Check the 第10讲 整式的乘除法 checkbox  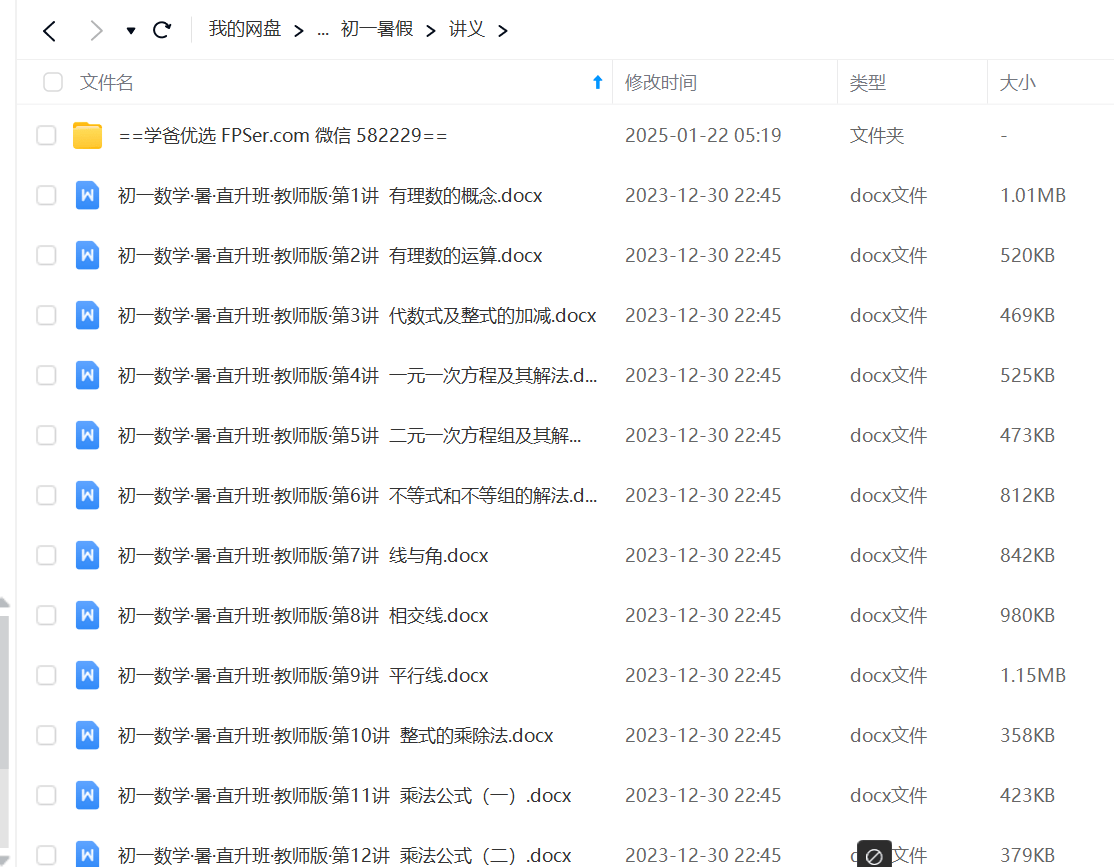click(x=46, y=736)
